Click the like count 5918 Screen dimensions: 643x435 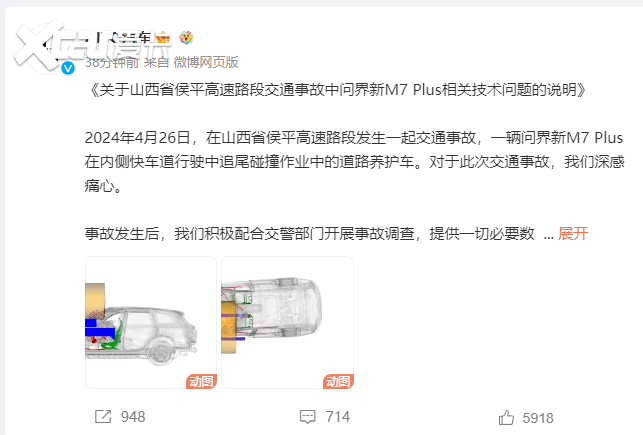[x=538, y=418]
